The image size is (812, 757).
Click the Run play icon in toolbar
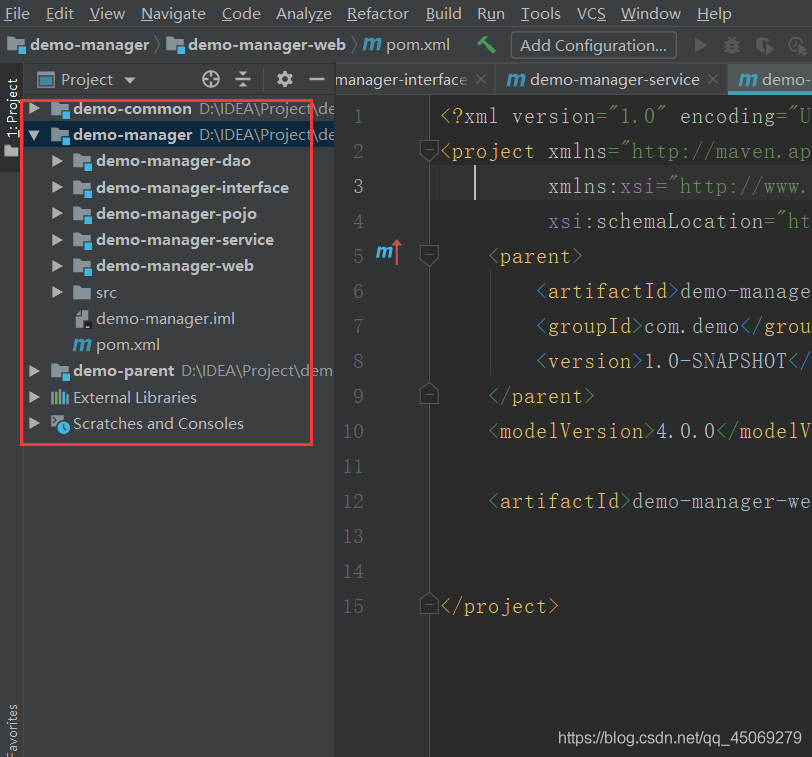click(700, 46)
